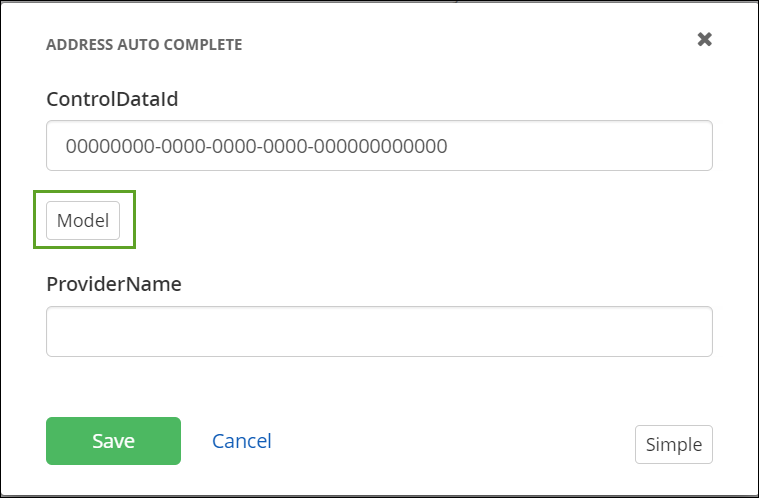Select the GUID value field
This screenshot has height=498, width=760.
(x=379, y=146)
